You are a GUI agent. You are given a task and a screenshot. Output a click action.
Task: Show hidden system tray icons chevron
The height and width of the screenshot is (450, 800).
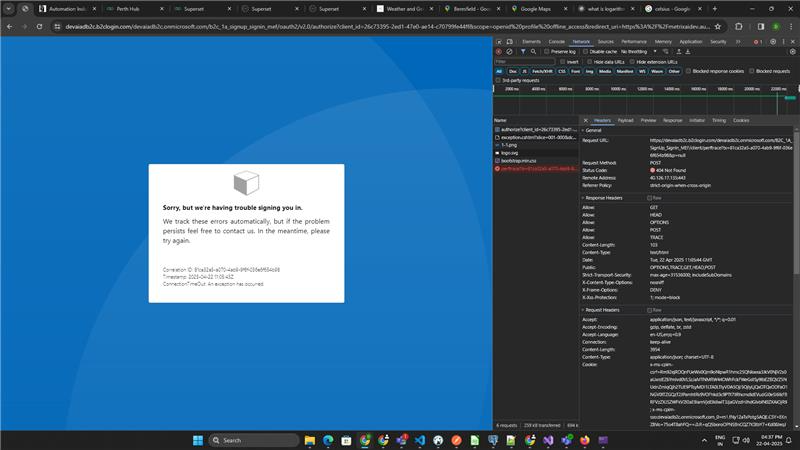click(704, 440)
